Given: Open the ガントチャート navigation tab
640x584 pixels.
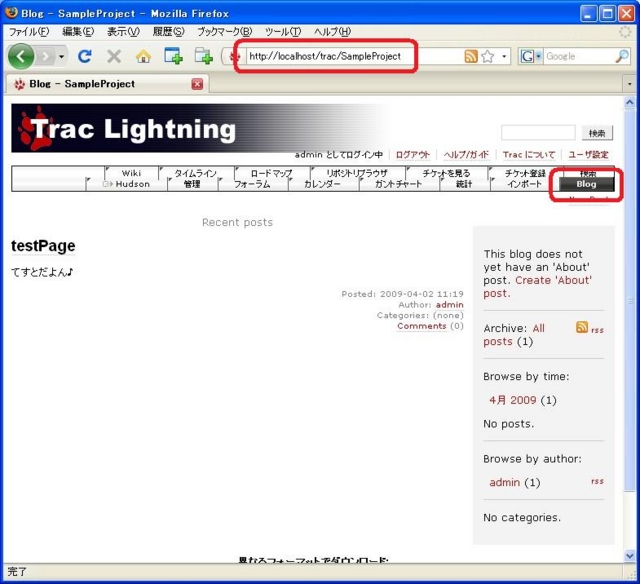Looking at the screenshot, I should click(x=399, y=184).
